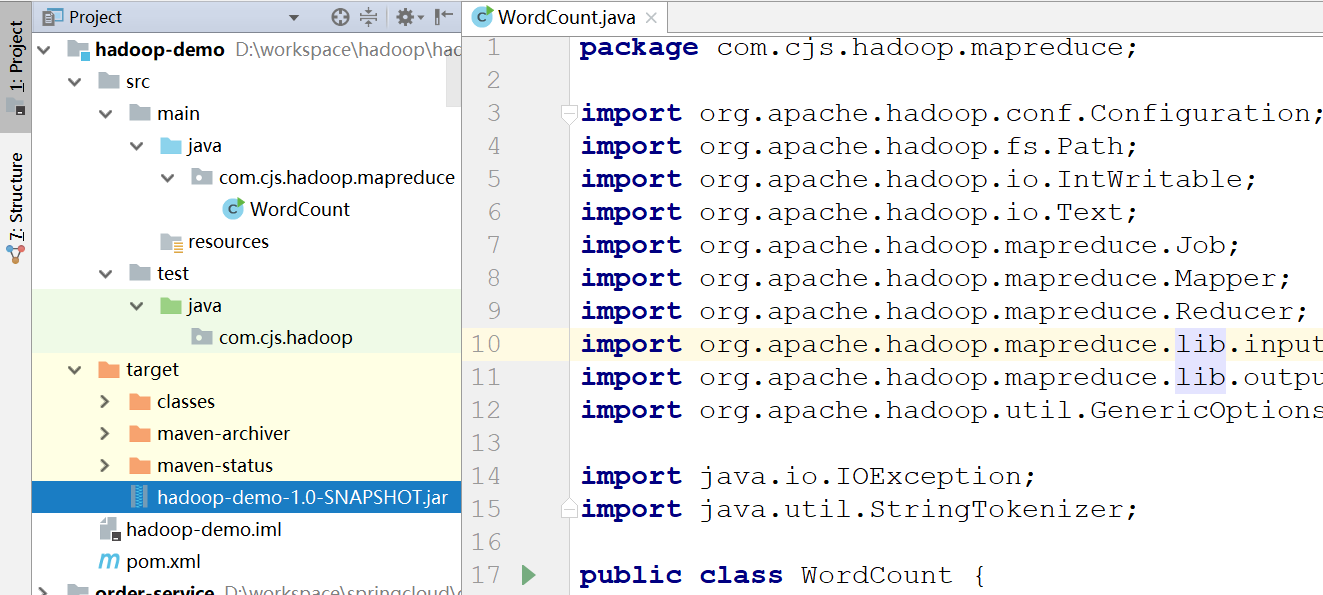Select the resources folder

coord(228,241)
